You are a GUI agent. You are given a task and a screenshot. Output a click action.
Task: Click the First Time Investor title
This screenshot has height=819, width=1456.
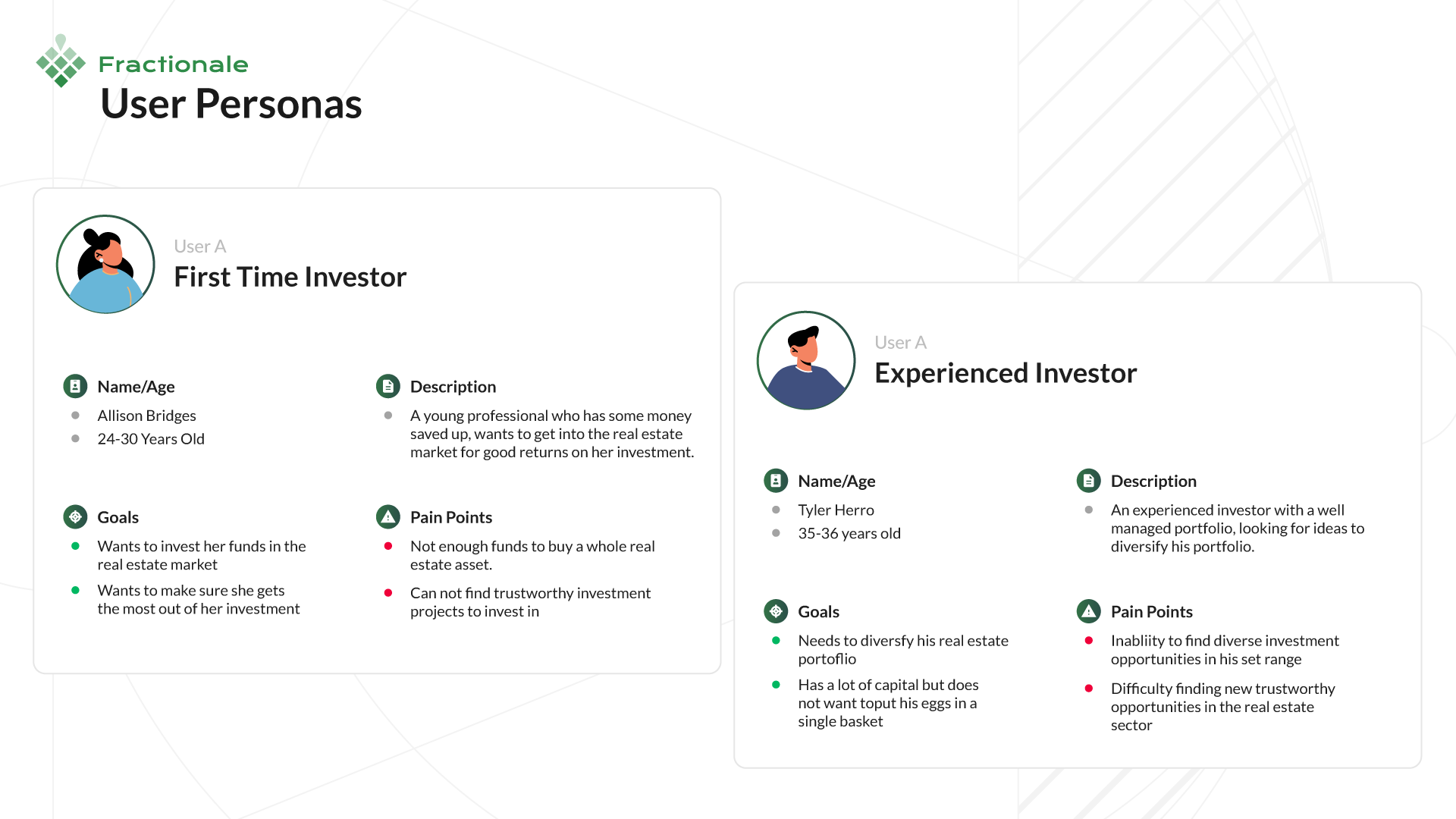tap(290, 277)
